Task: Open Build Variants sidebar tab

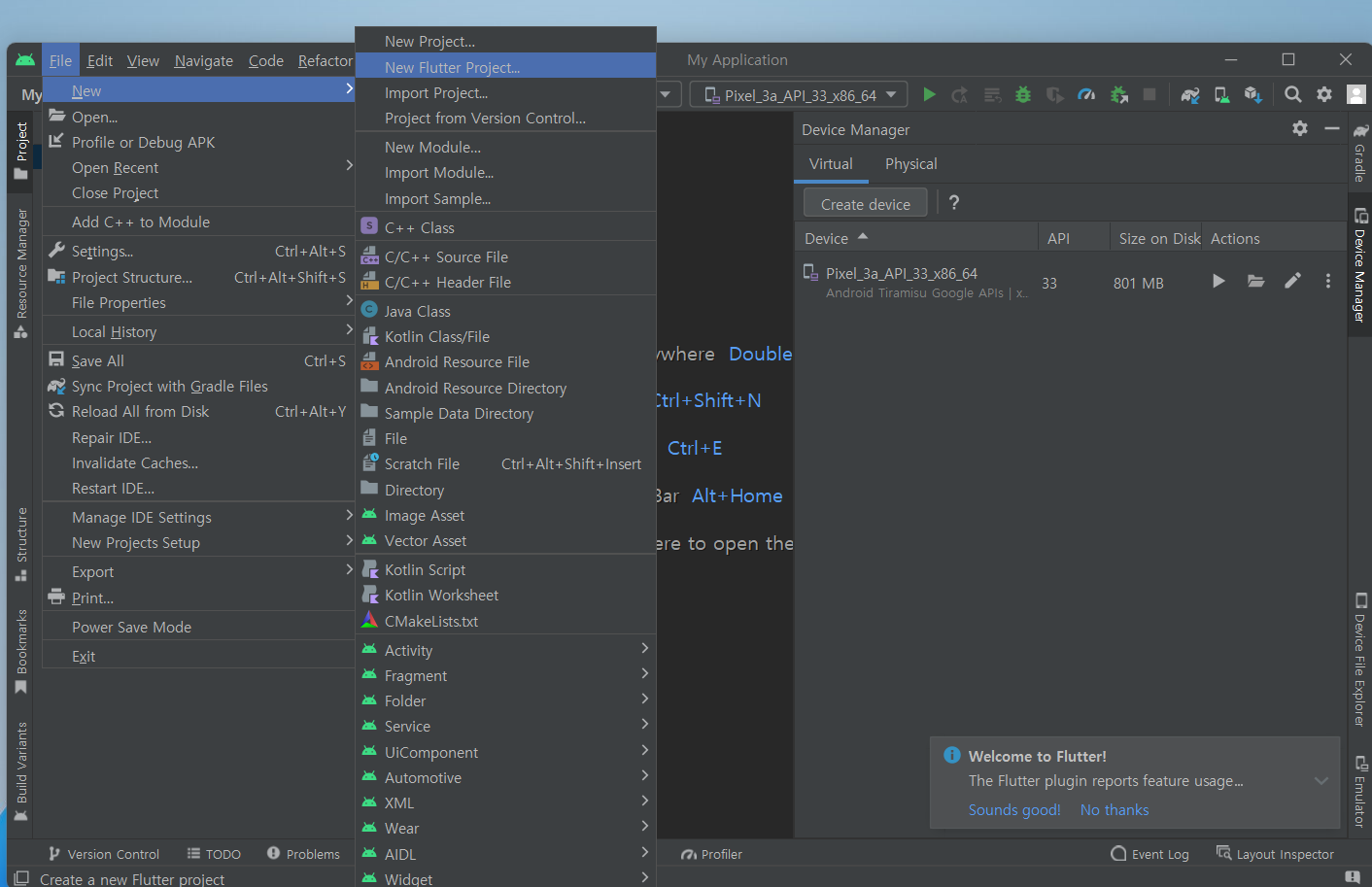Action: click(21, 771)
